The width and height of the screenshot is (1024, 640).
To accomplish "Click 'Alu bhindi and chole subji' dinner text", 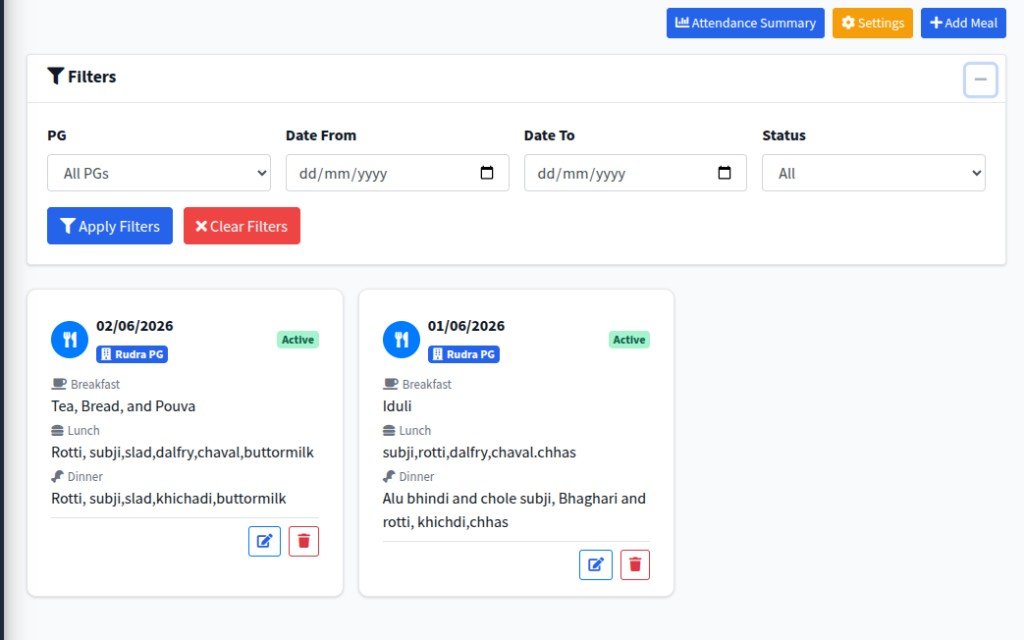I will (468, 499).
